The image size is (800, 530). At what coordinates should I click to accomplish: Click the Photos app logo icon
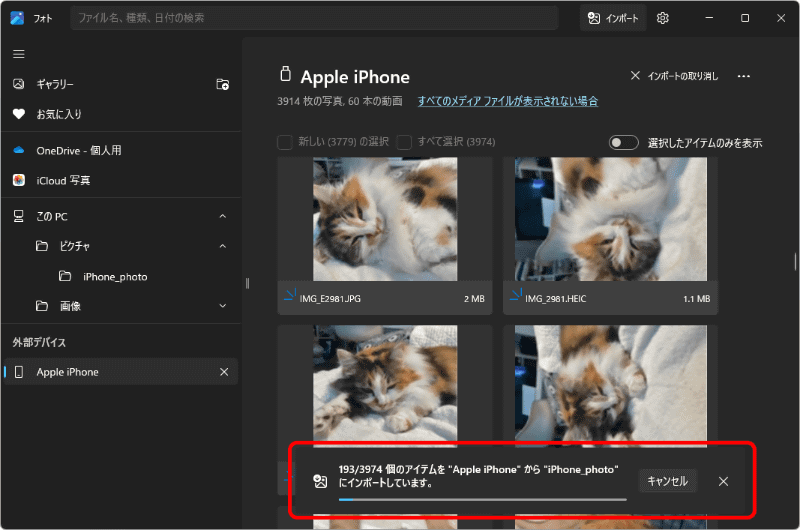[17, 18]
